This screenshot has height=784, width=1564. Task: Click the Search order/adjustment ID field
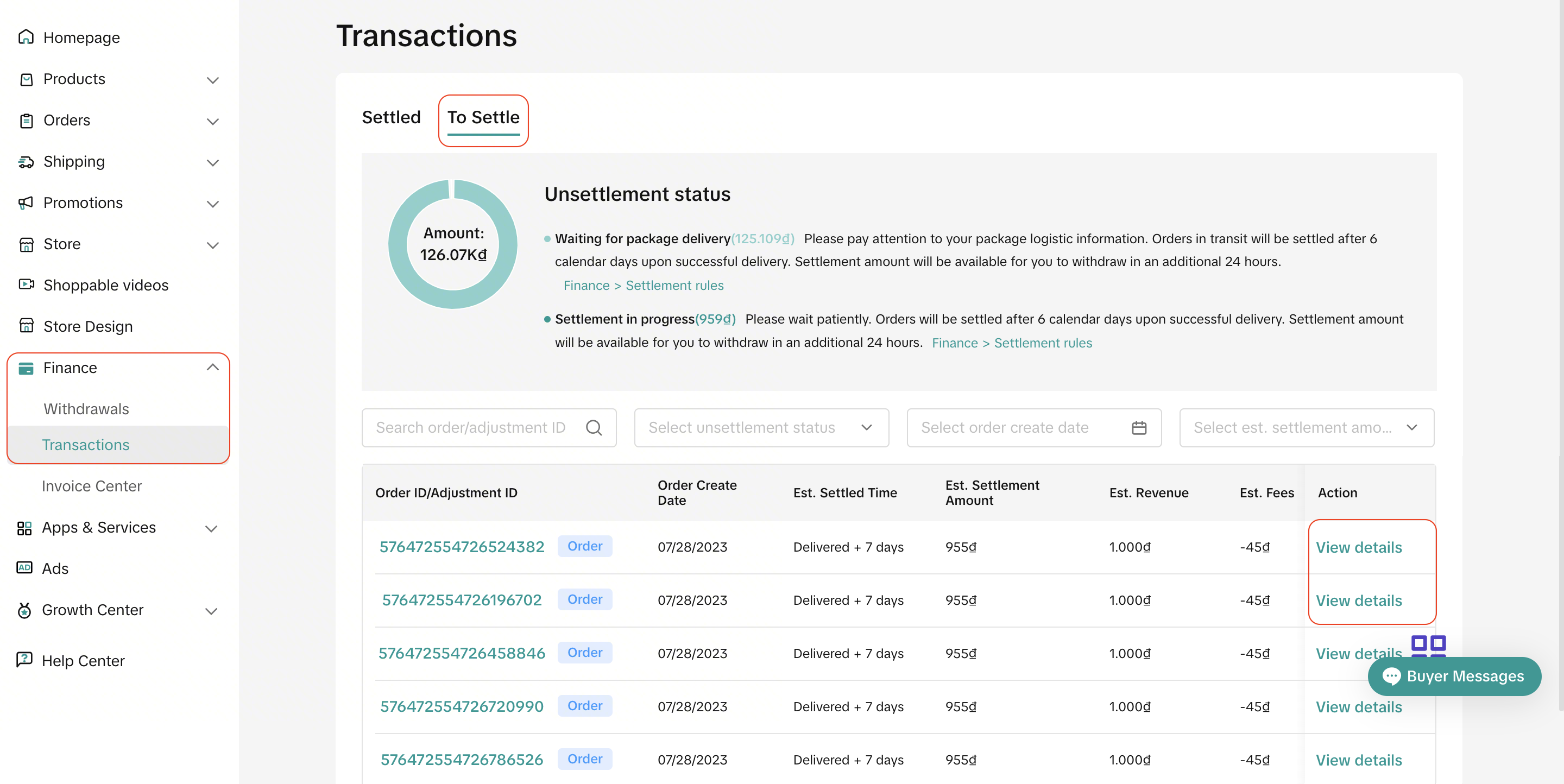(x=470, y=428)
